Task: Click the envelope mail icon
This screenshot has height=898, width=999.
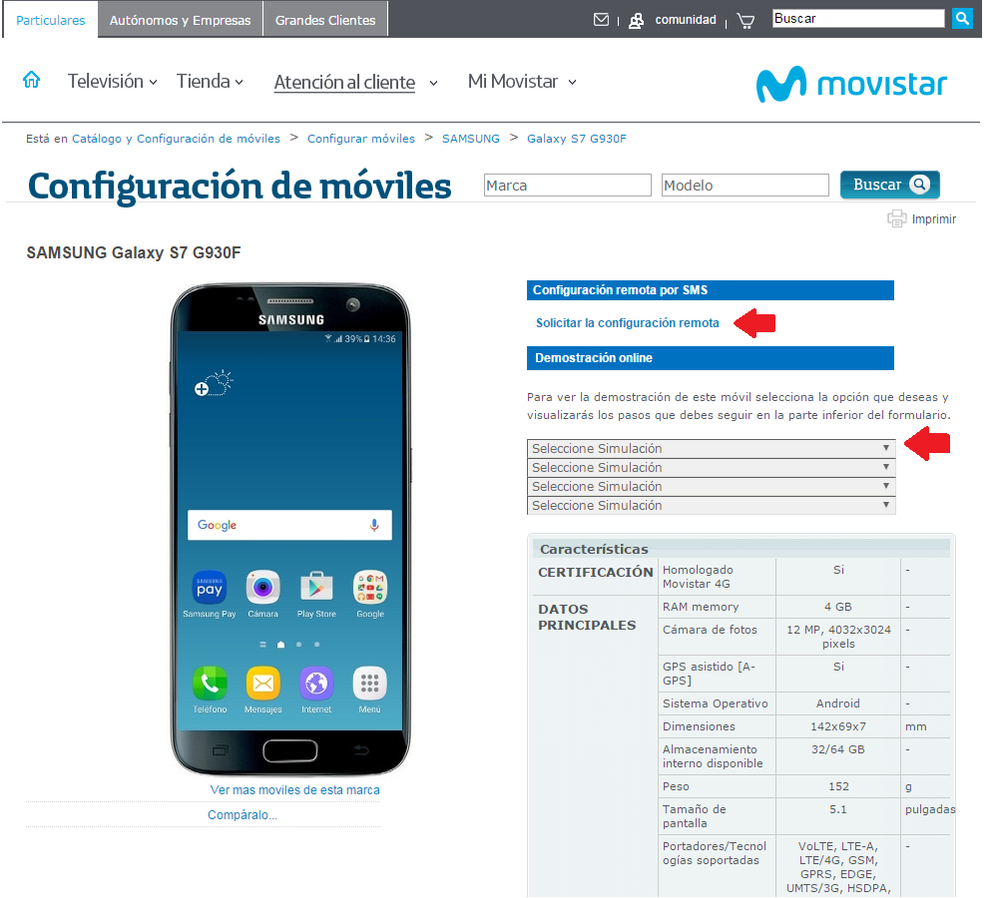Action: [x=600, y=19]
